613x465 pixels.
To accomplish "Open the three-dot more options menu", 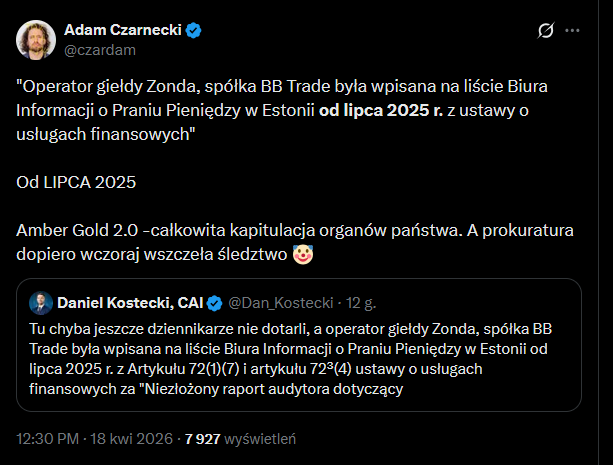I will [x=572, y=31].
